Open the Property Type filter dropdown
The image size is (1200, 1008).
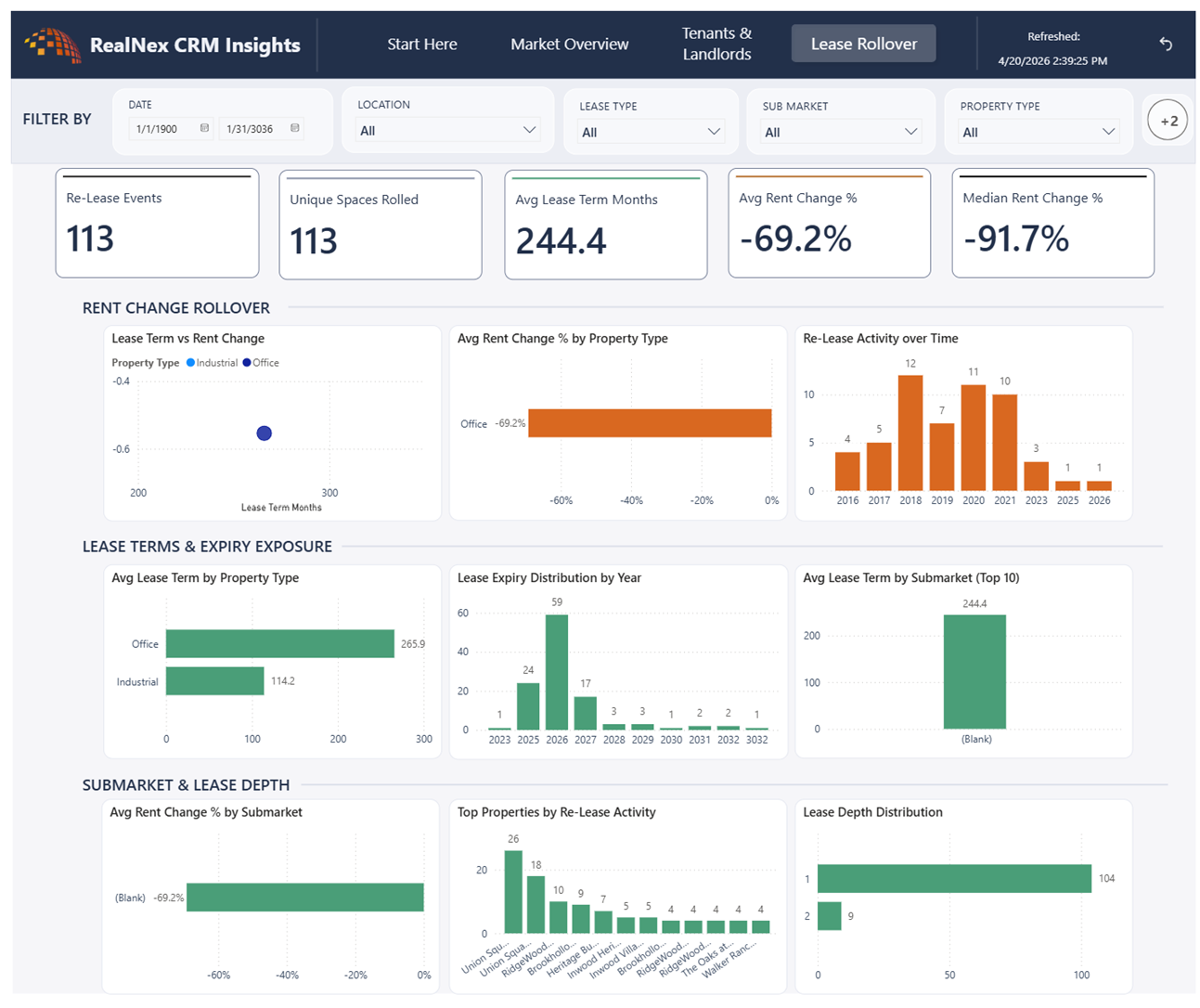[1038, 132]
